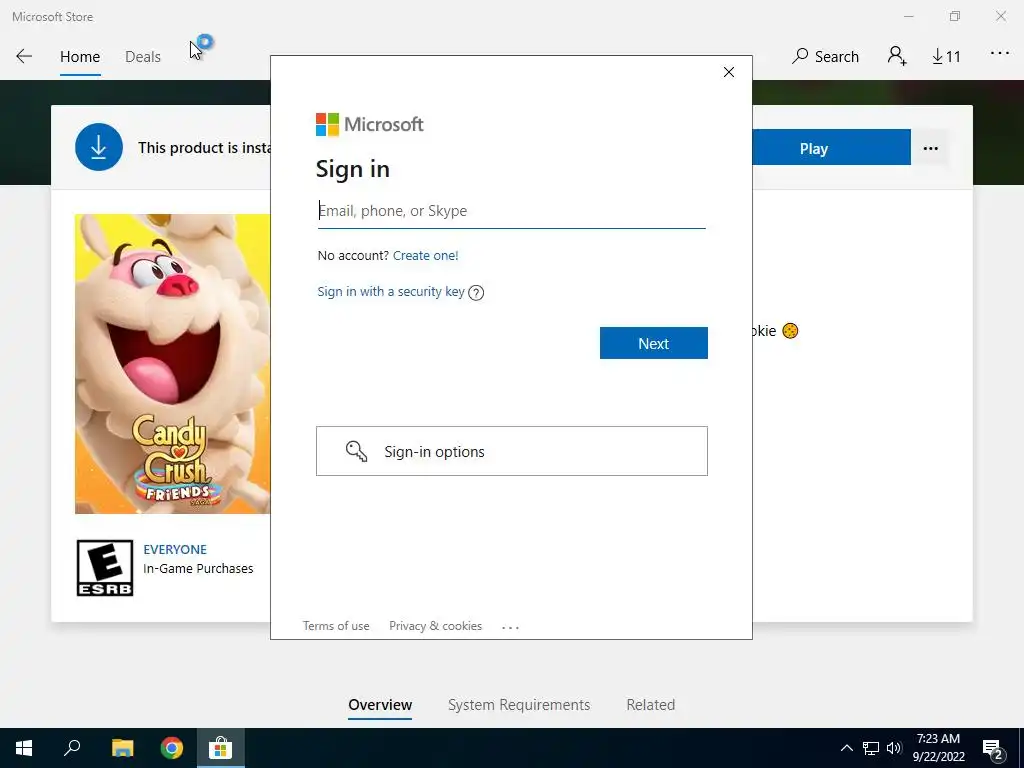Open Terms of use link

coord(336,626)
